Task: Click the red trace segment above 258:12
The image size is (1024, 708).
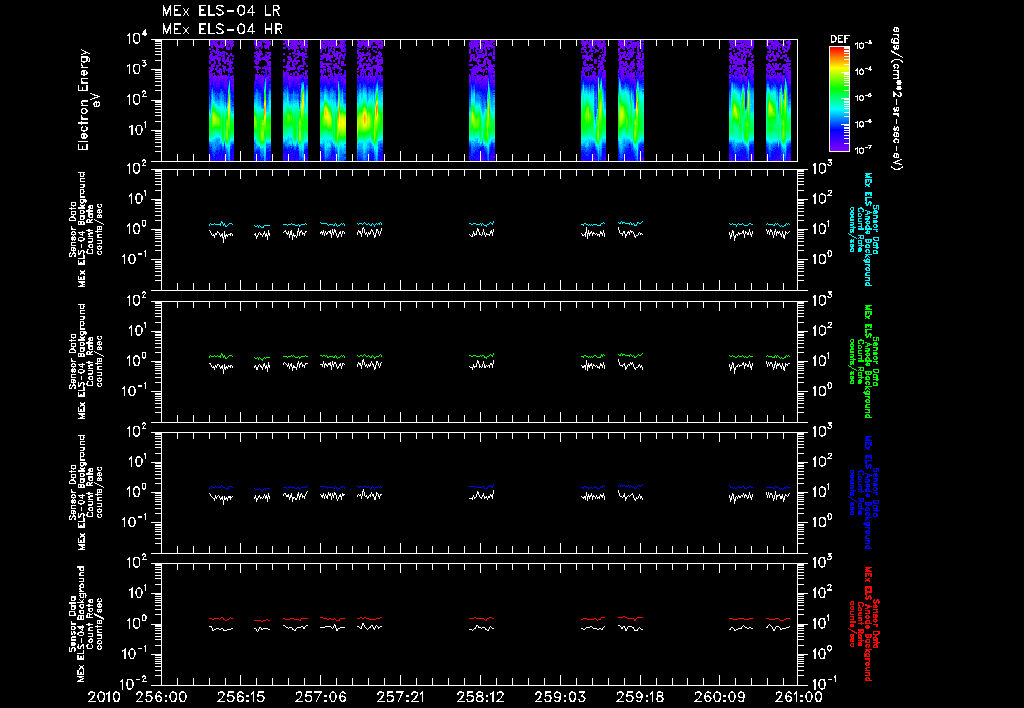Action: 482,618
